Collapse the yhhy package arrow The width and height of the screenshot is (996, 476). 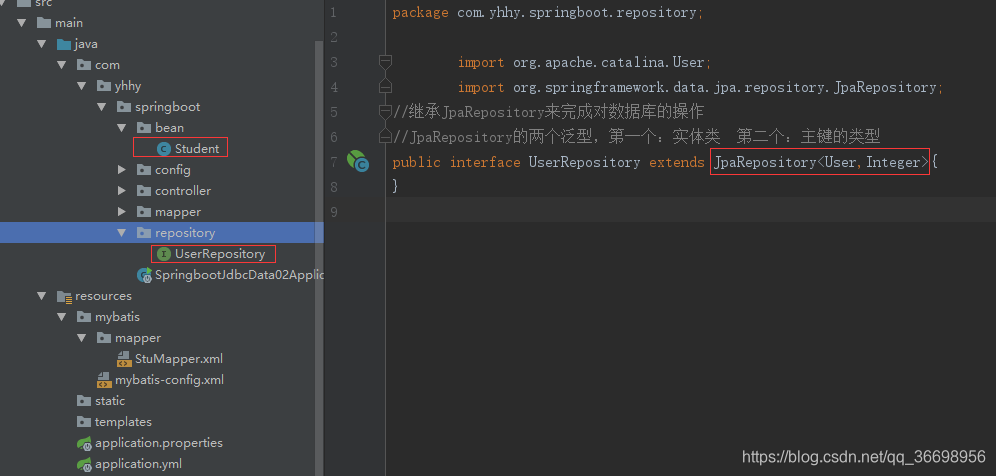(x=81, y=86)
